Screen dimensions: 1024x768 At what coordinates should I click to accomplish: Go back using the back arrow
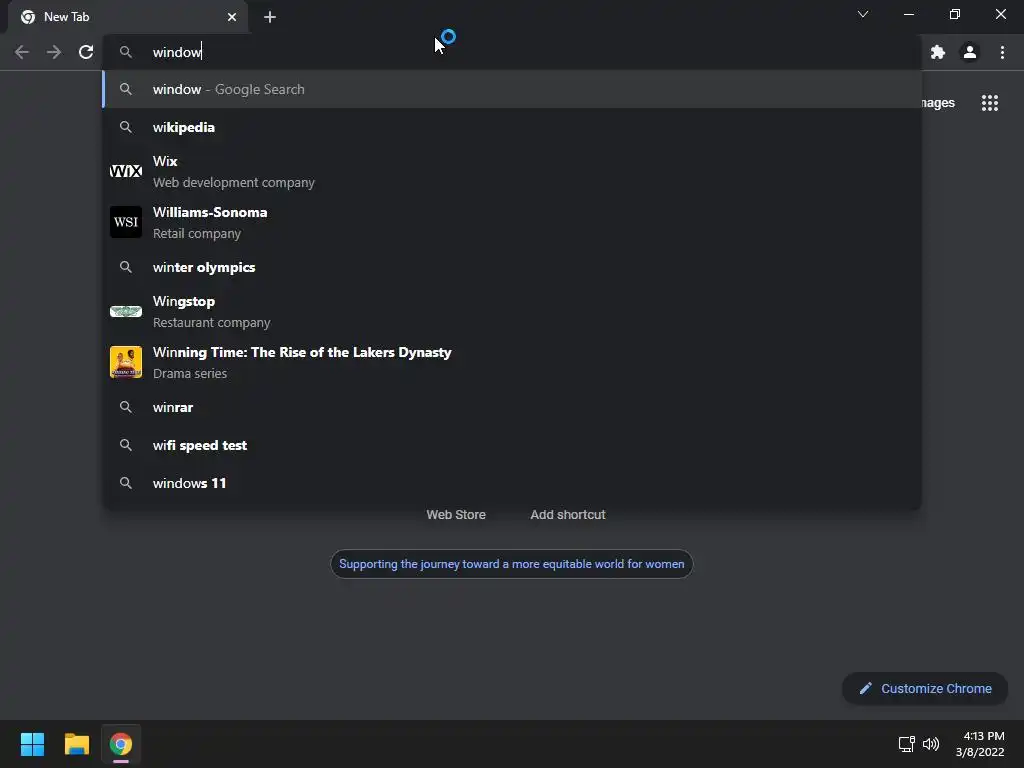click(22, 52)
